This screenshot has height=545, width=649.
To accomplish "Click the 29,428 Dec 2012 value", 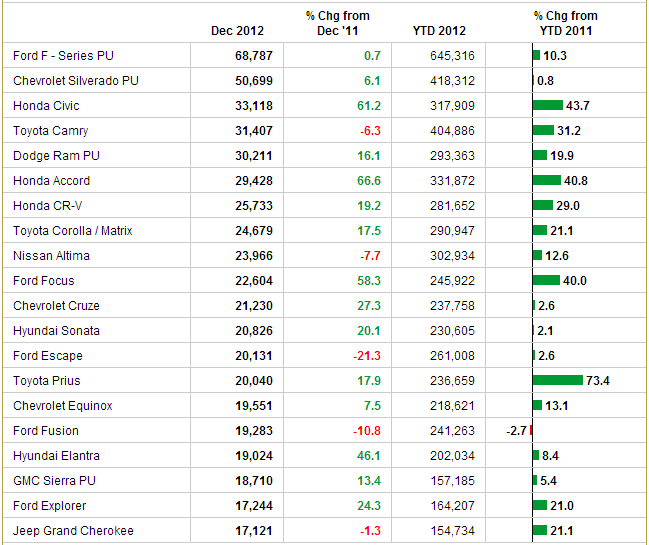I will point(254,181).
